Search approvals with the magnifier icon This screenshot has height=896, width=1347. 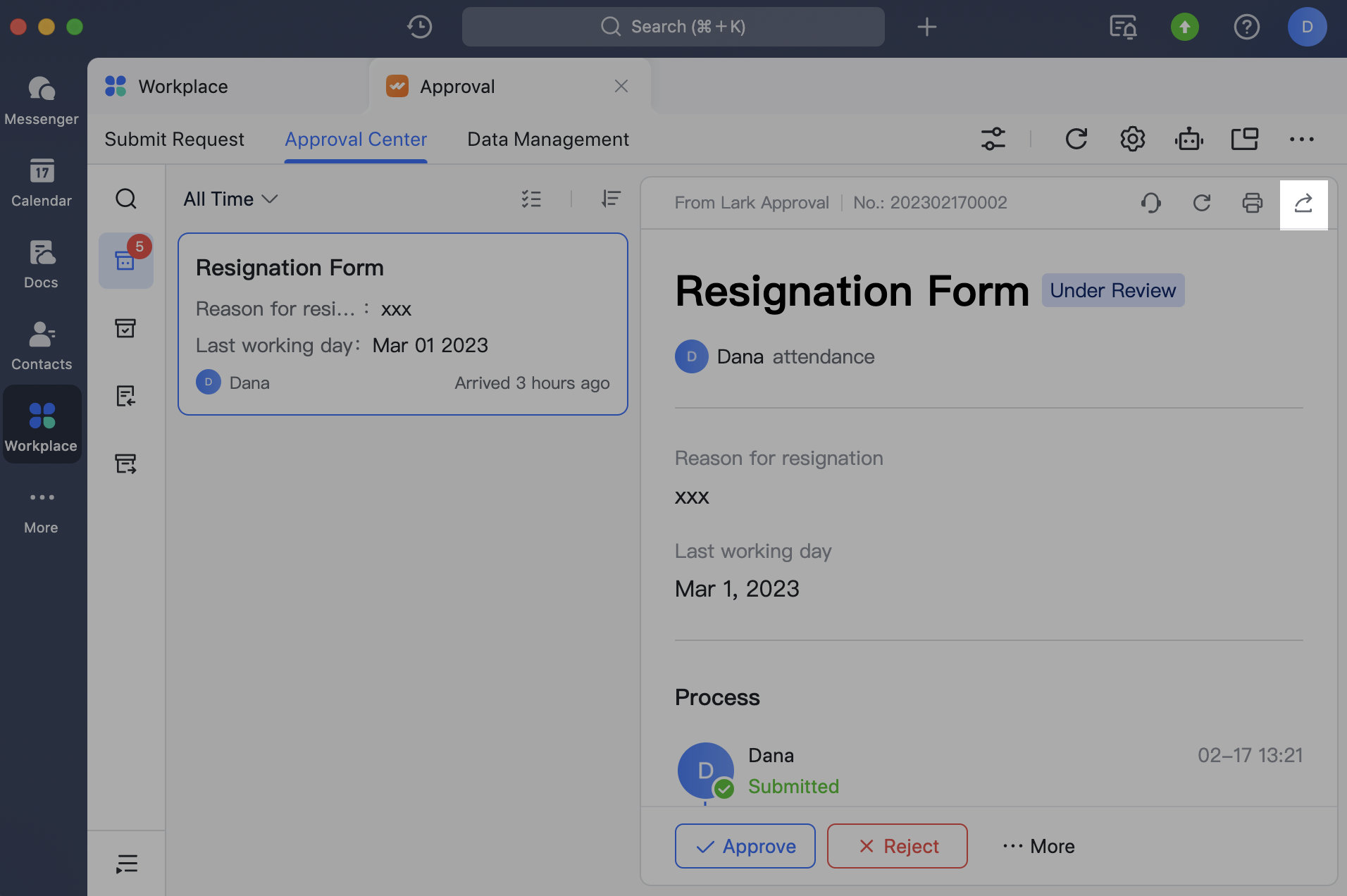click(x=126, y=199)
